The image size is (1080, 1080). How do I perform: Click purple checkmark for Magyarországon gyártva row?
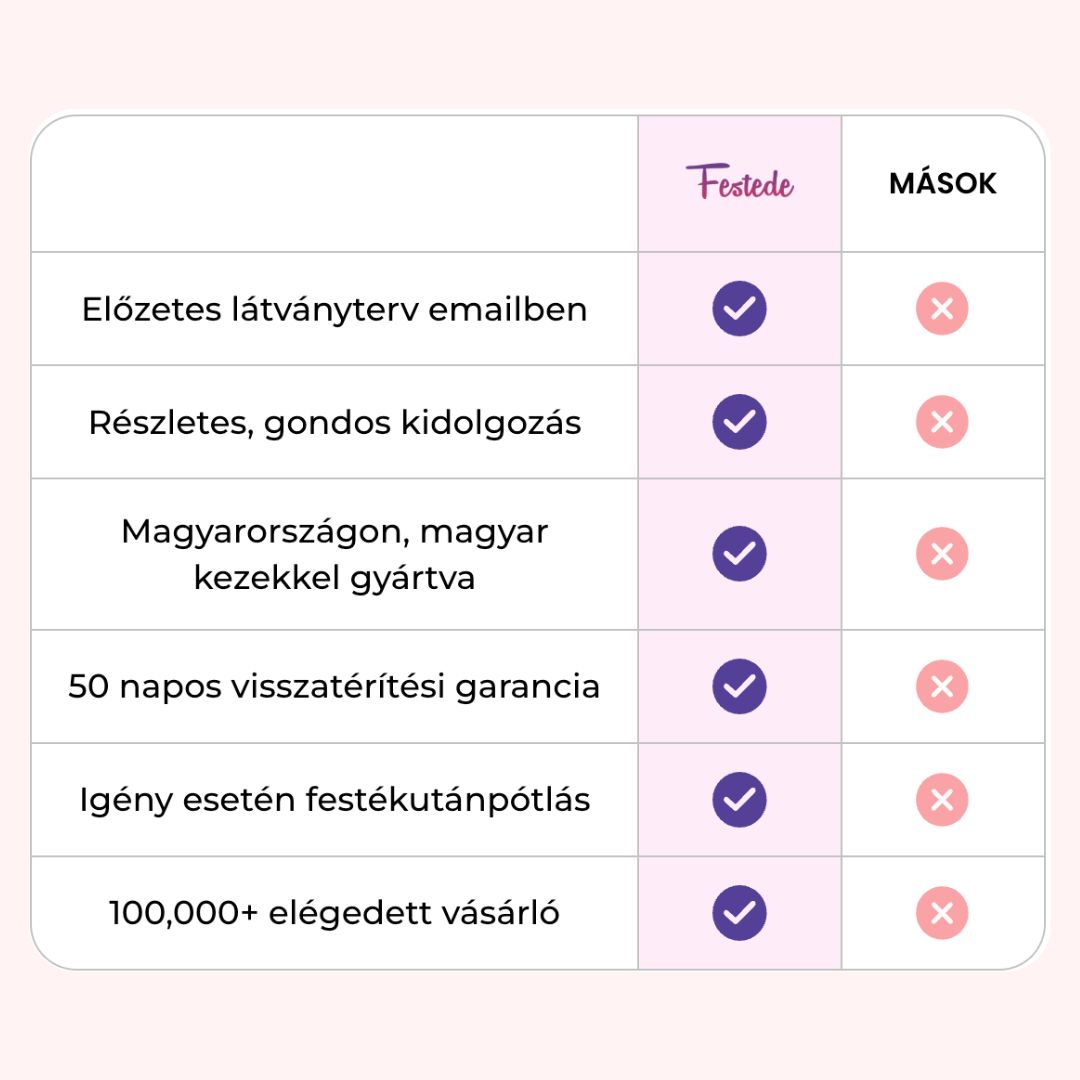click(x=739, y=554)
